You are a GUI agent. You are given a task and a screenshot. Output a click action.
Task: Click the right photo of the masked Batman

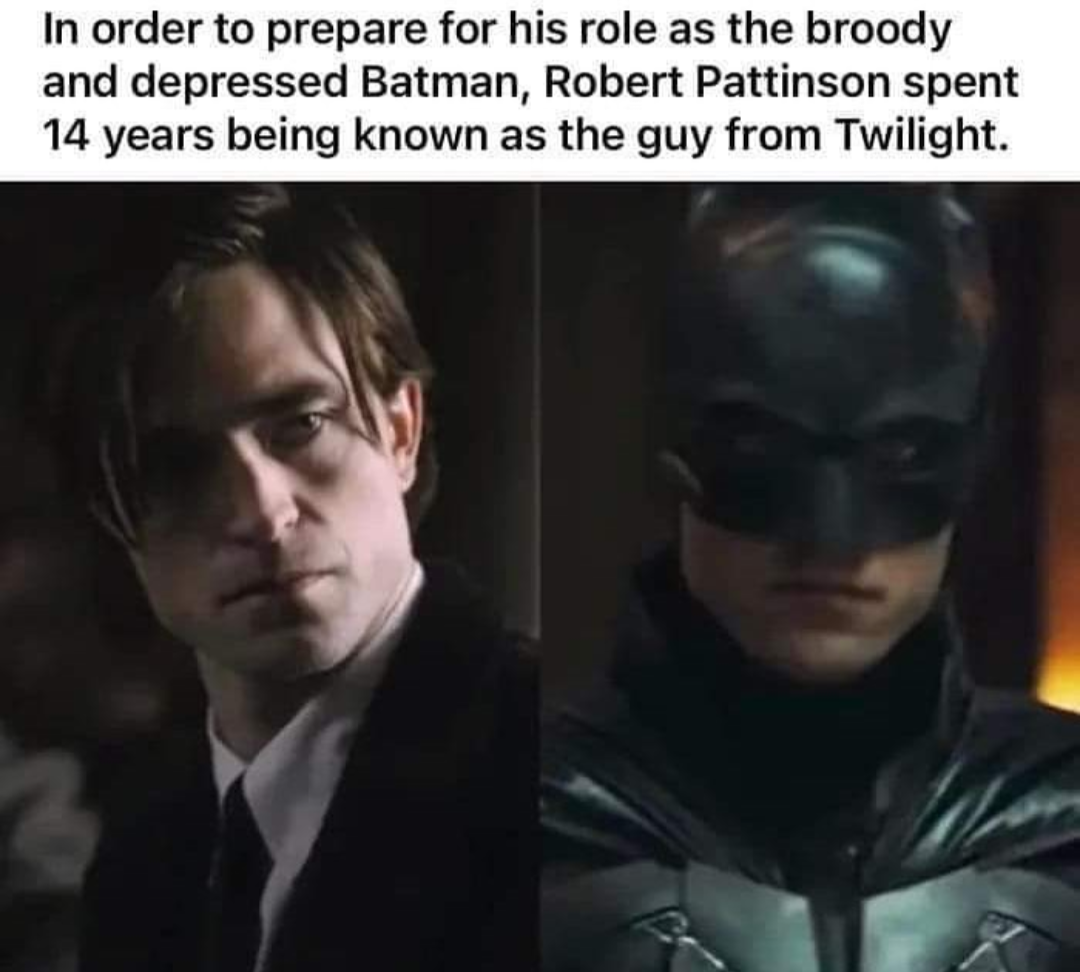810,577
